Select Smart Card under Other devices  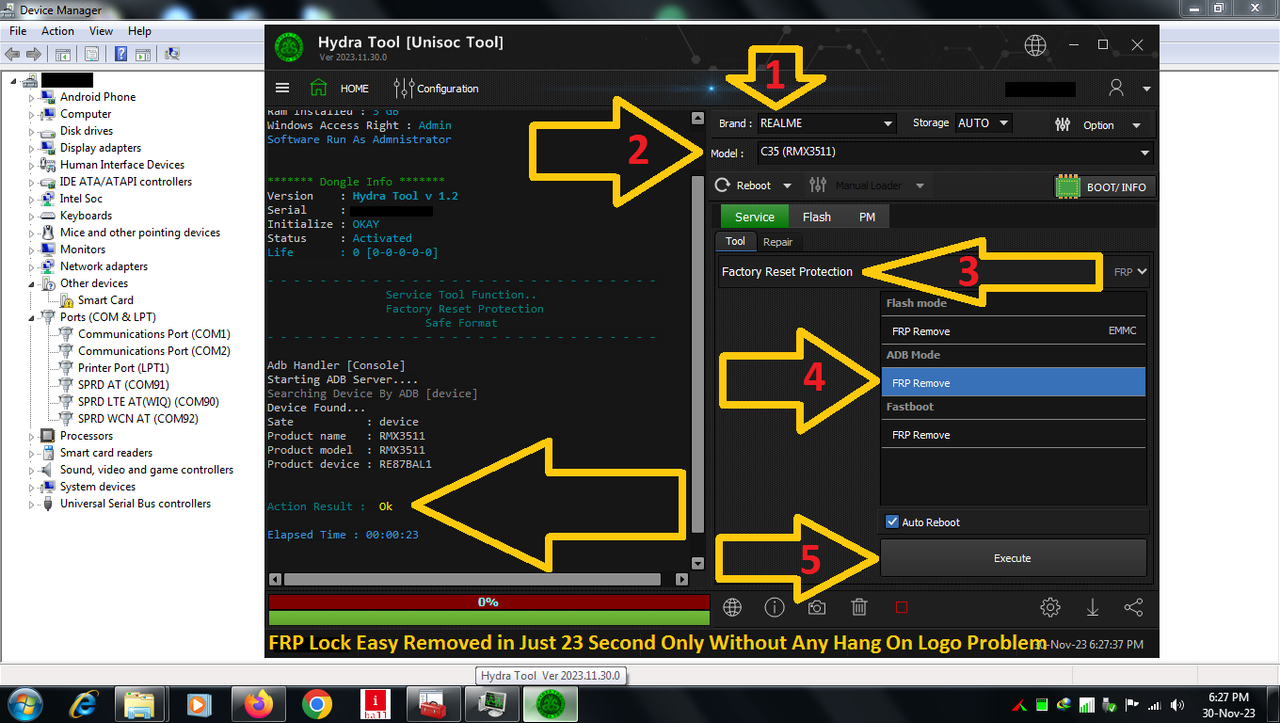(x=105, y=300)
